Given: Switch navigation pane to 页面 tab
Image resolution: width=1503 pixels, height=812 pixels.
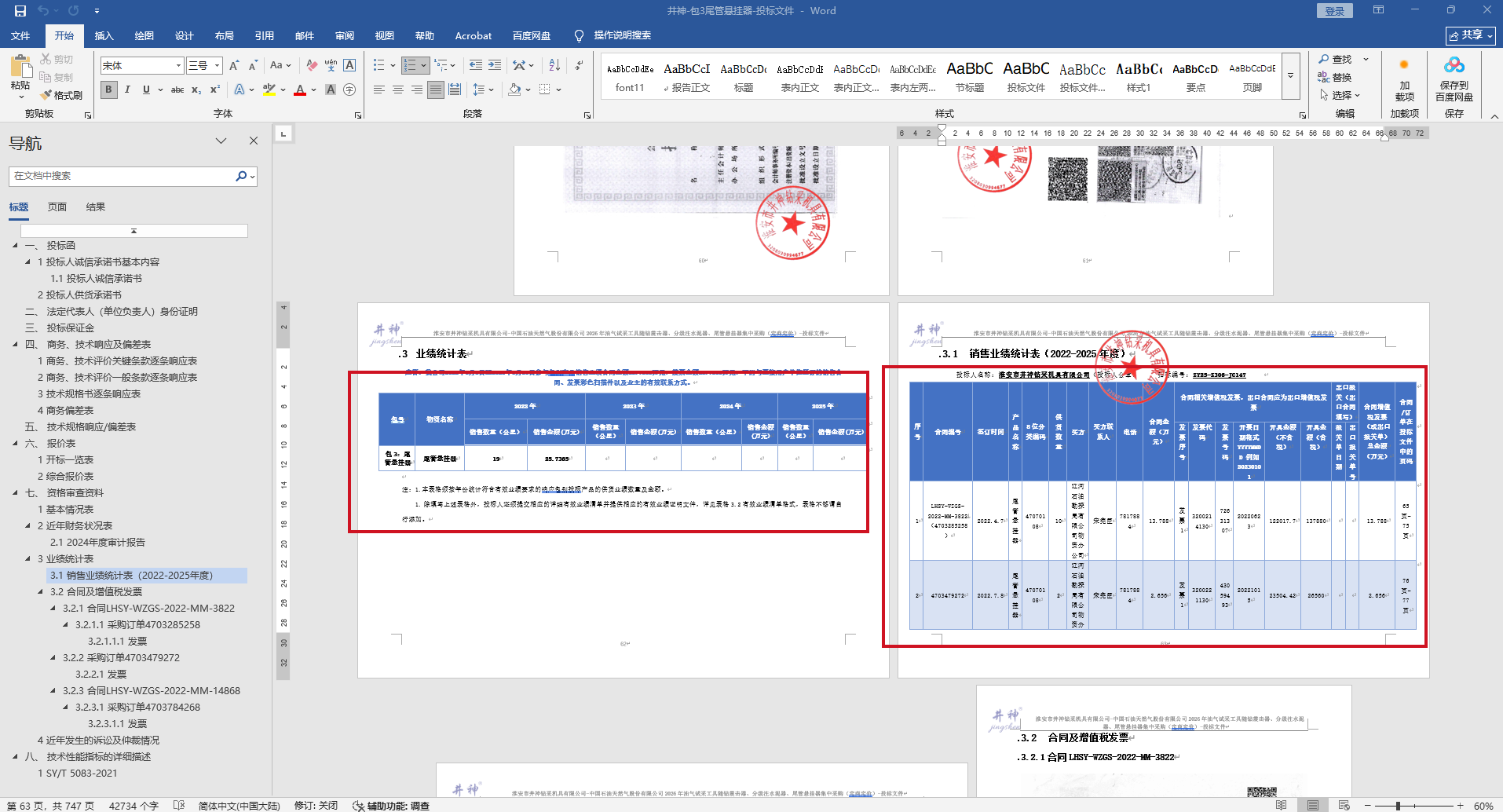Looking at the screenshot, I should click(x=57, y=207).
